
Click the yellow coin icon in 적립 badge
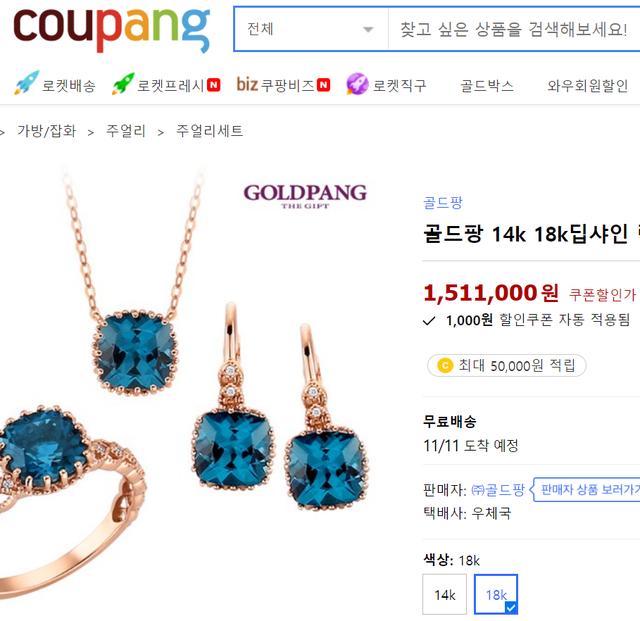point(445,365)
